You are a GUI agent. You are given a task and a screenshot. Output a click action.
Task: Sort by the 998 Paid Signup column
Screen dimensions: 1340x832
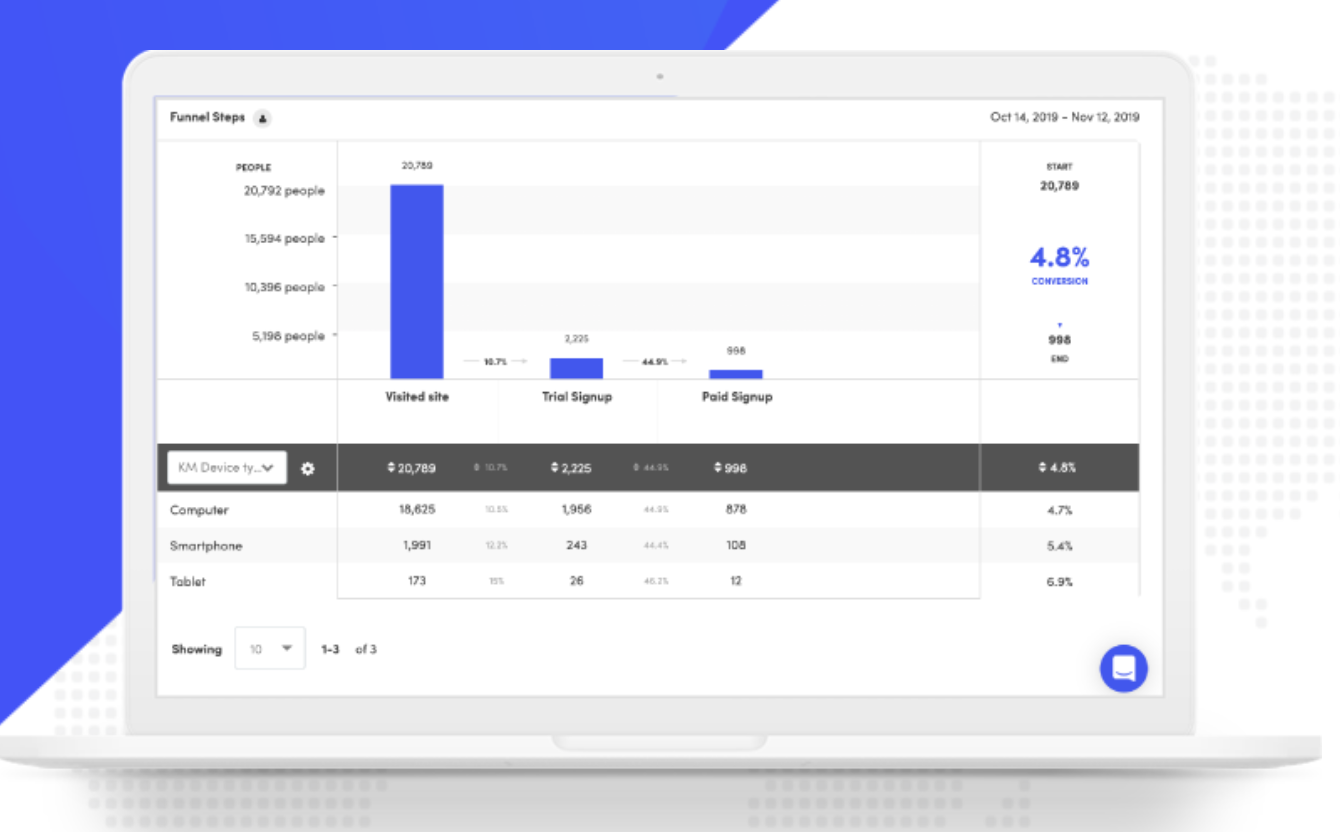point(731,468)
